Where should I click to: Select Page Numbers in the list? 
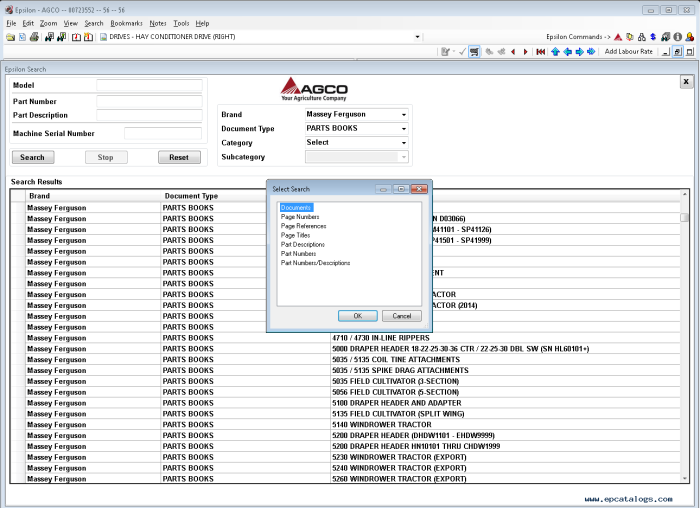tap(300, 217)
